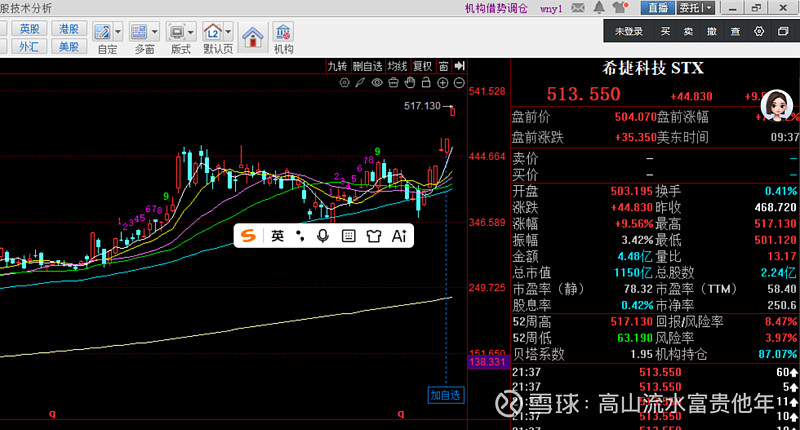The height and width of the screenshot is (430, 800).
Task: Expand the 多窗 dropdown arrow
Action: [x=154, y=32]
